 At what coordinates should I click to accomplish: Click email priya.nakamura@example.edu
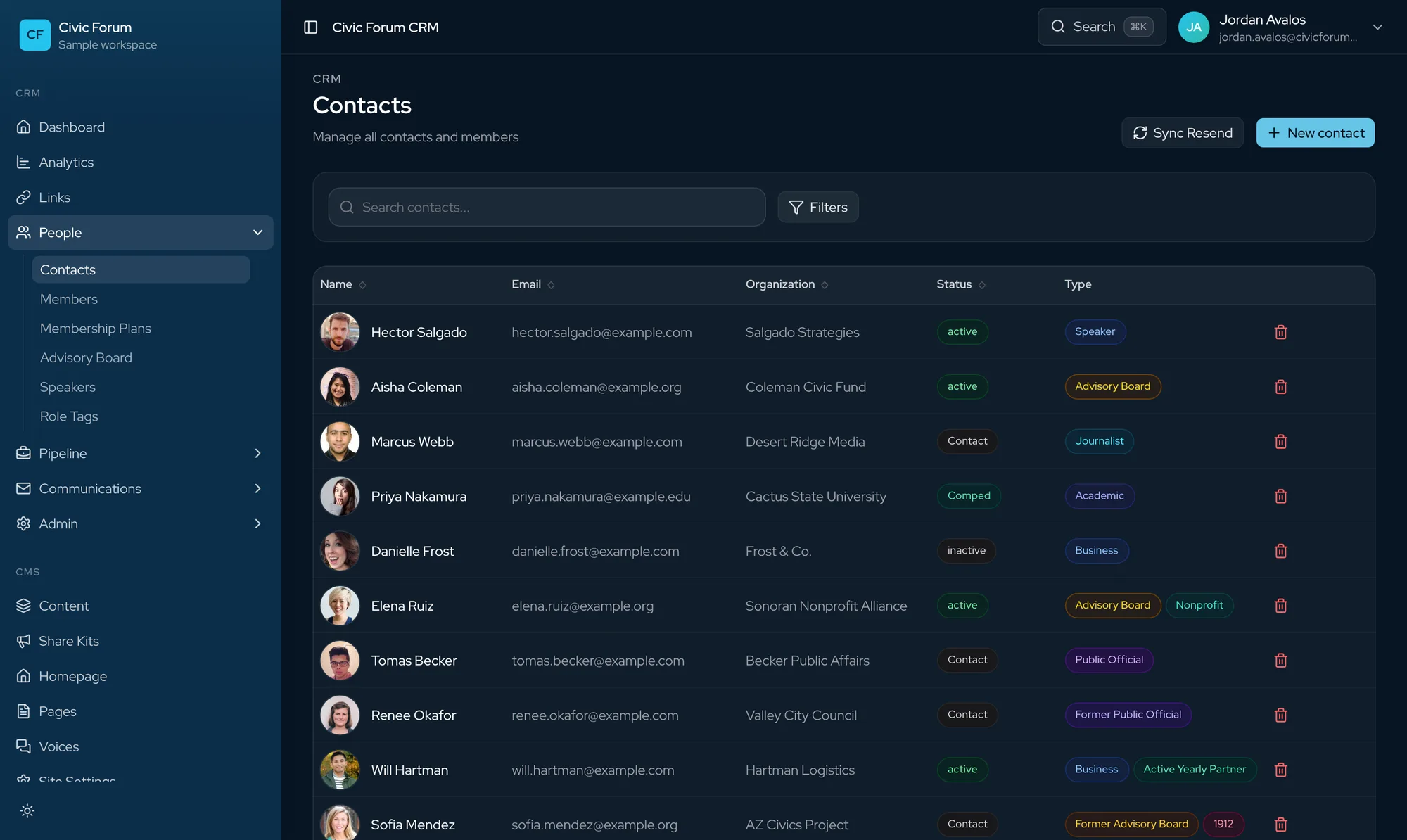pos(601,496)
